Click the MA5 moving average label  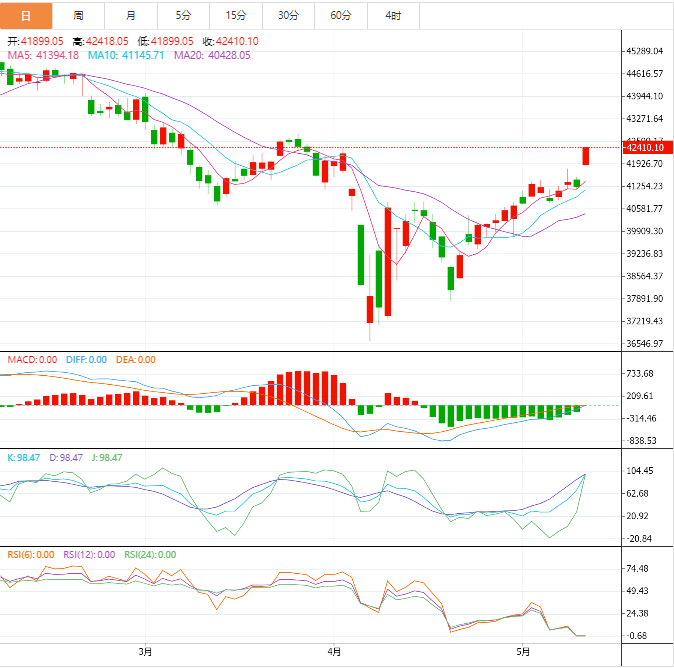[43, 55]
